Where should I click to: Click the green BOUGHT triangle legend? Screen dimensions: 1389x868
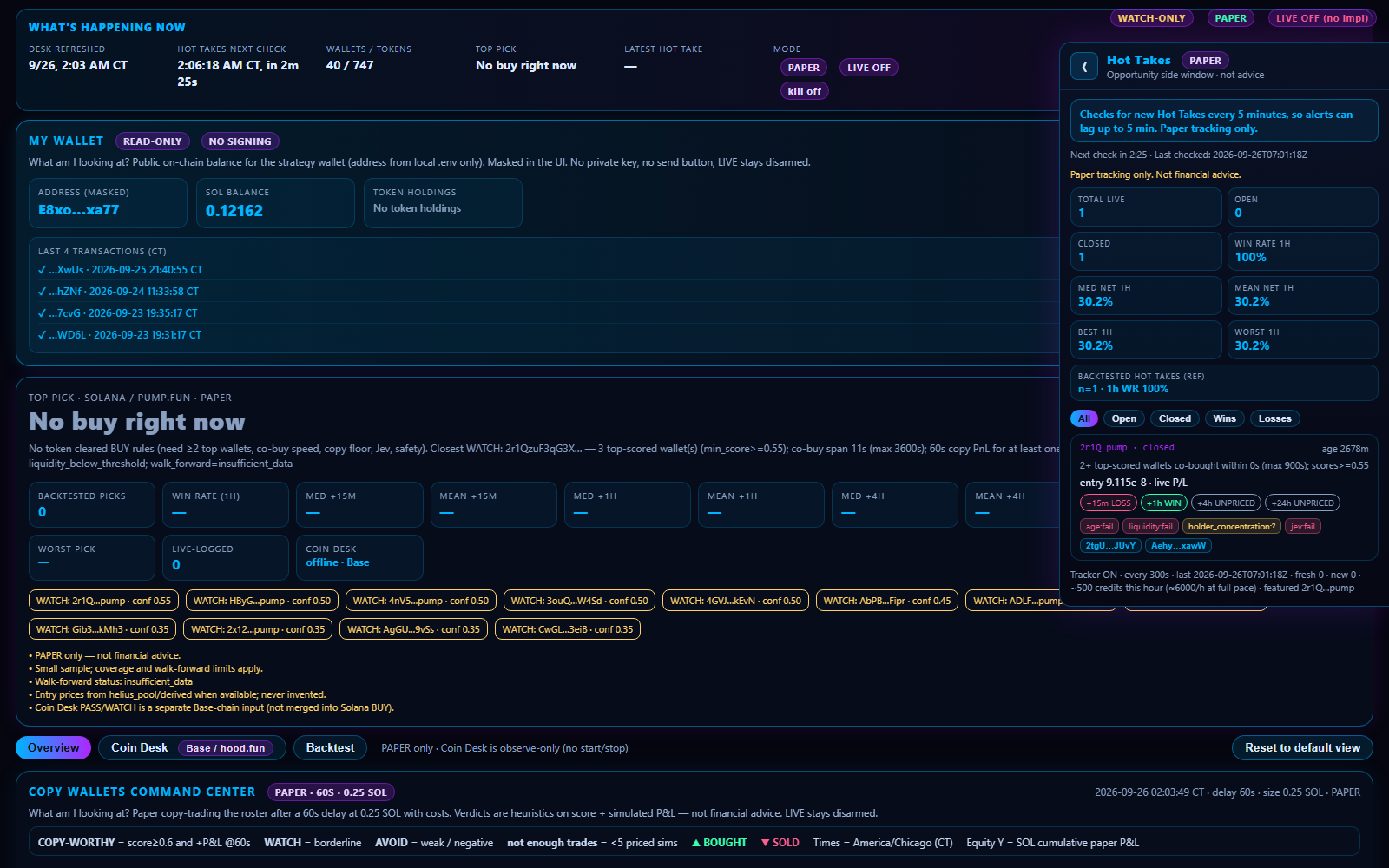click(x=719, y=843)
